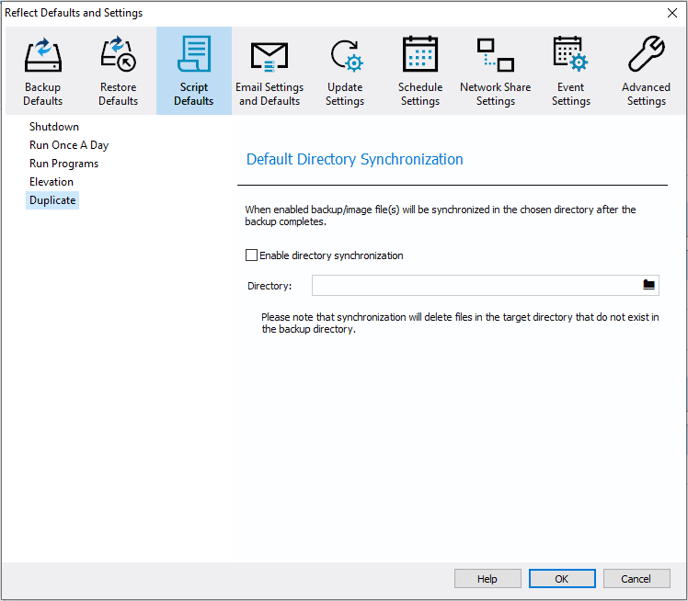
Task: Open the Backup Defaults section
Action: [43, 70]
